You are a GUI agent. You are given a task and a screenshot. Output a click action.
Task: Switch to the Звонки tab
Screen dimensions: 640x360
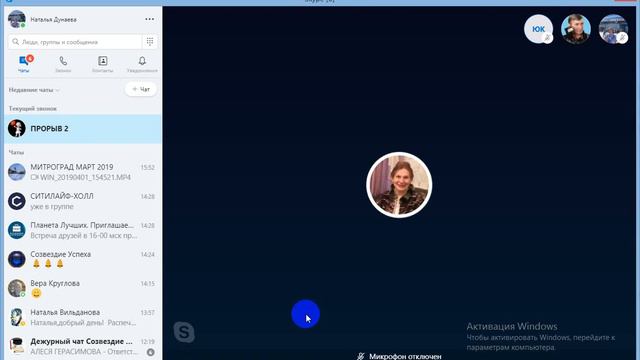pyautogui.click(x=63, y=64)
